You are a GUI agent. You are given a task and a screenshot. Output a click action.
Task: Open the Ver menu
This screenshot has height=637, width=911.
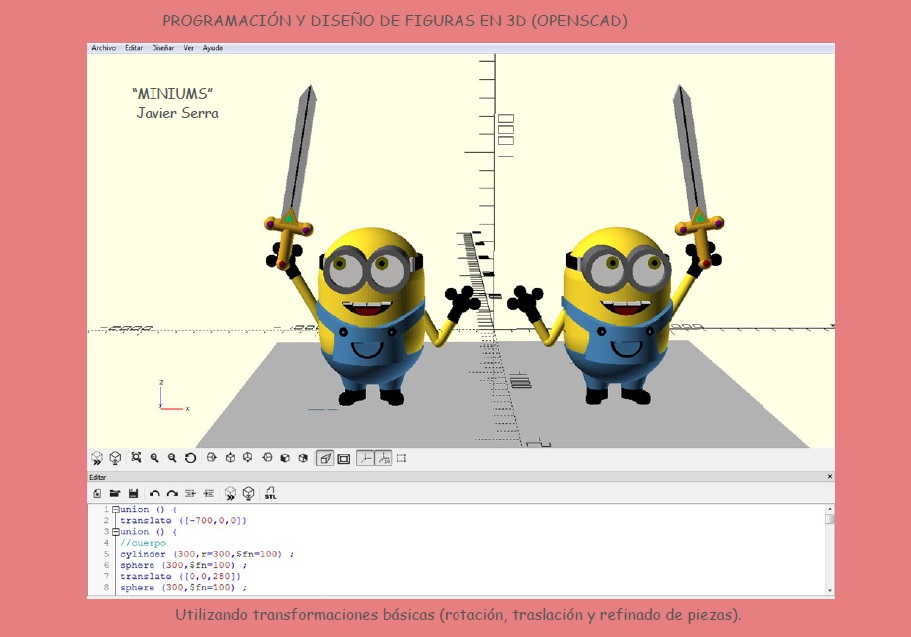pyautogui.click(x=188, y=46)
